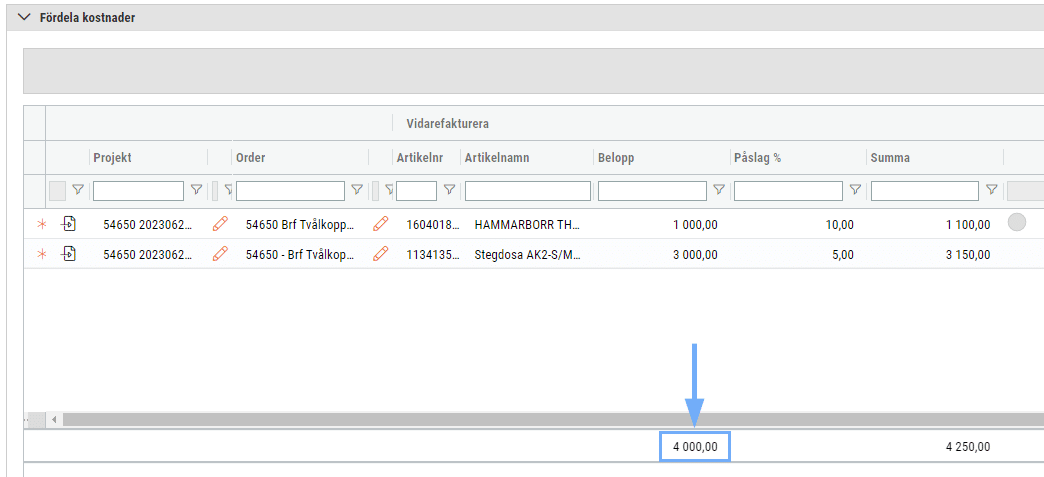Edit order pencil in Stegdosa row
Image resolution: width=1044 pixels, height=477 pixels.
[x=380, y=254]
